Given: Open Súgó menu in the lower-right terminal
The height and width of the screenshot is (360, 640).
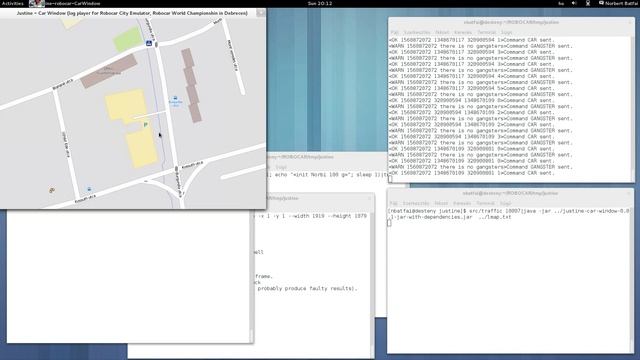Looking at the screenshot, I should click(x=505, y=203).
